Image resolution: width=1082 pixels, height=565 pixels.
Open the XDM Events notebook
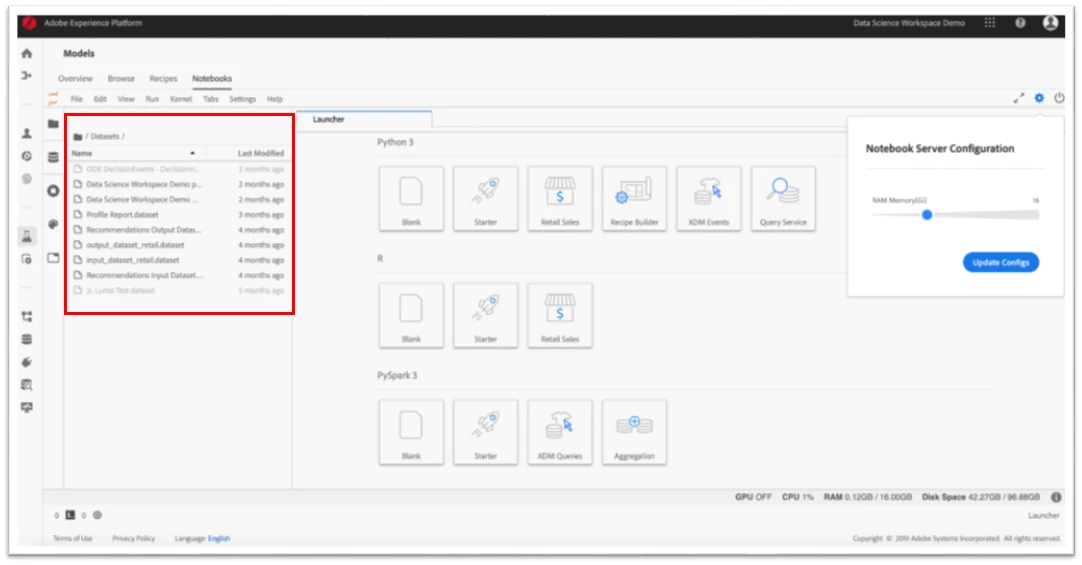709,199
